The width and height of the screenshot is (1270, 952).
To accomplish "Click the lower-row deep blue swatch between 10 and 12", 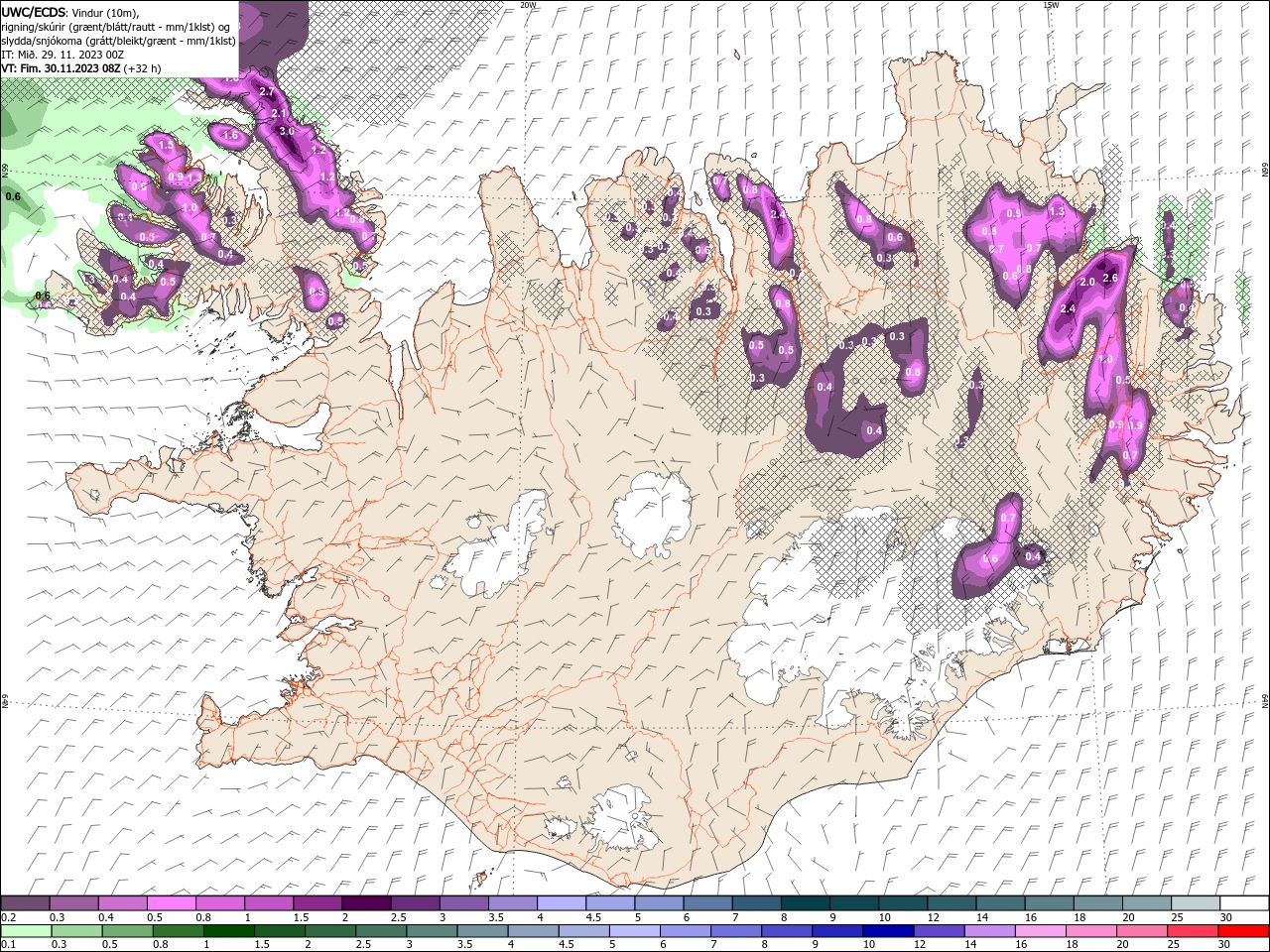I will point(887,931).
